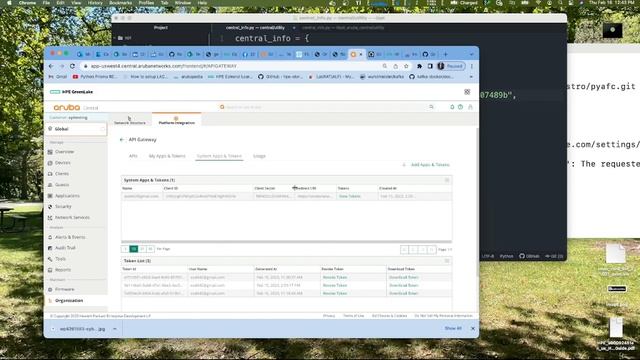Viewport: 640px width, 360px height.
Task: Close the Chrome downloads bar
Action: point(473,328)
